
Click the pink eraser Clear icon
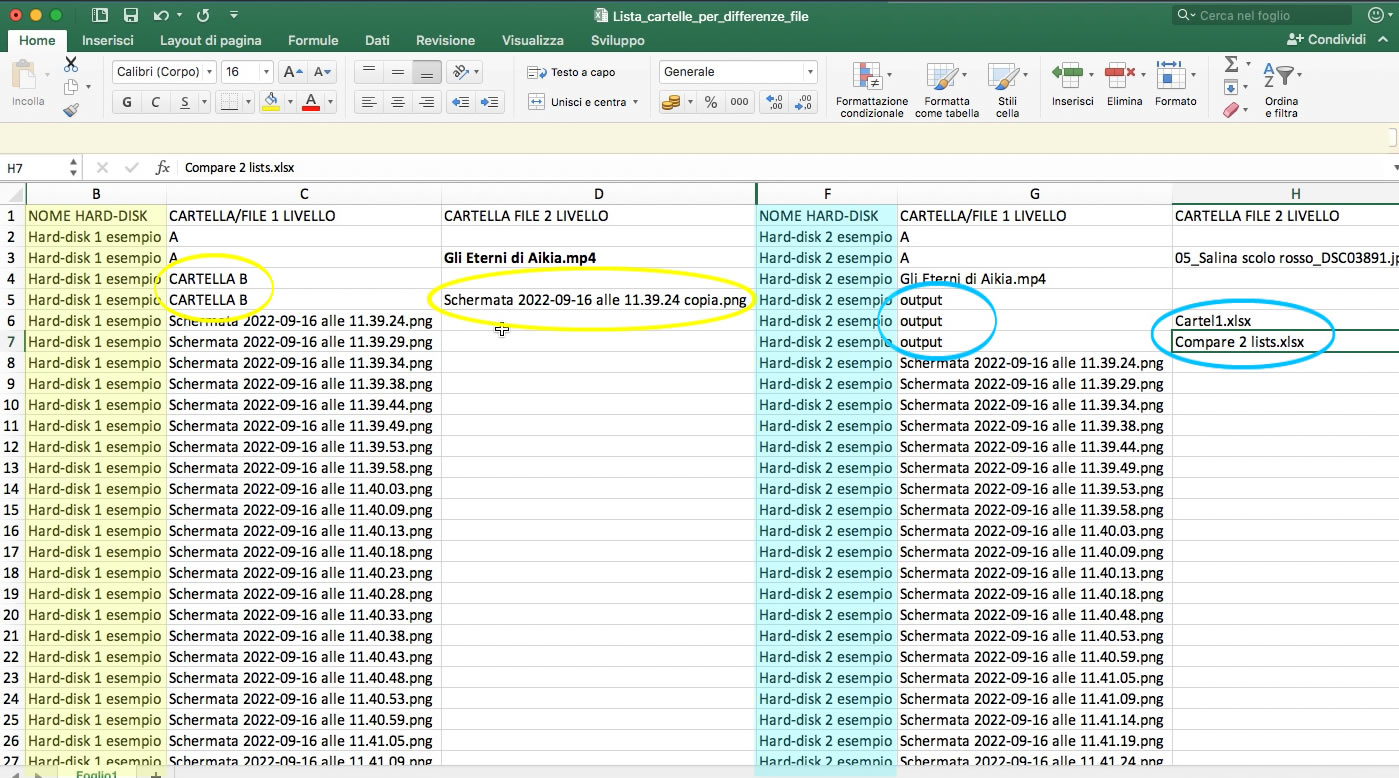click(x=1231, y=110)
